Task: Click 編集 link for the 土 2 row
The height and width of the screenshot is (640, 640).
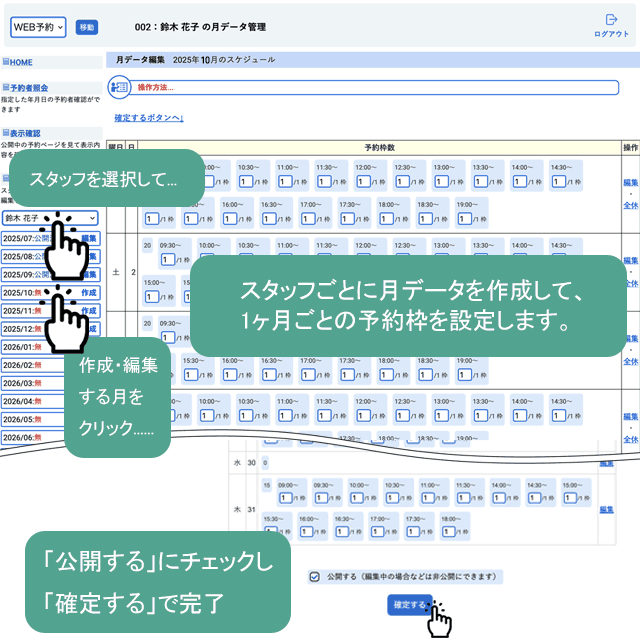Action: point(631,260)
